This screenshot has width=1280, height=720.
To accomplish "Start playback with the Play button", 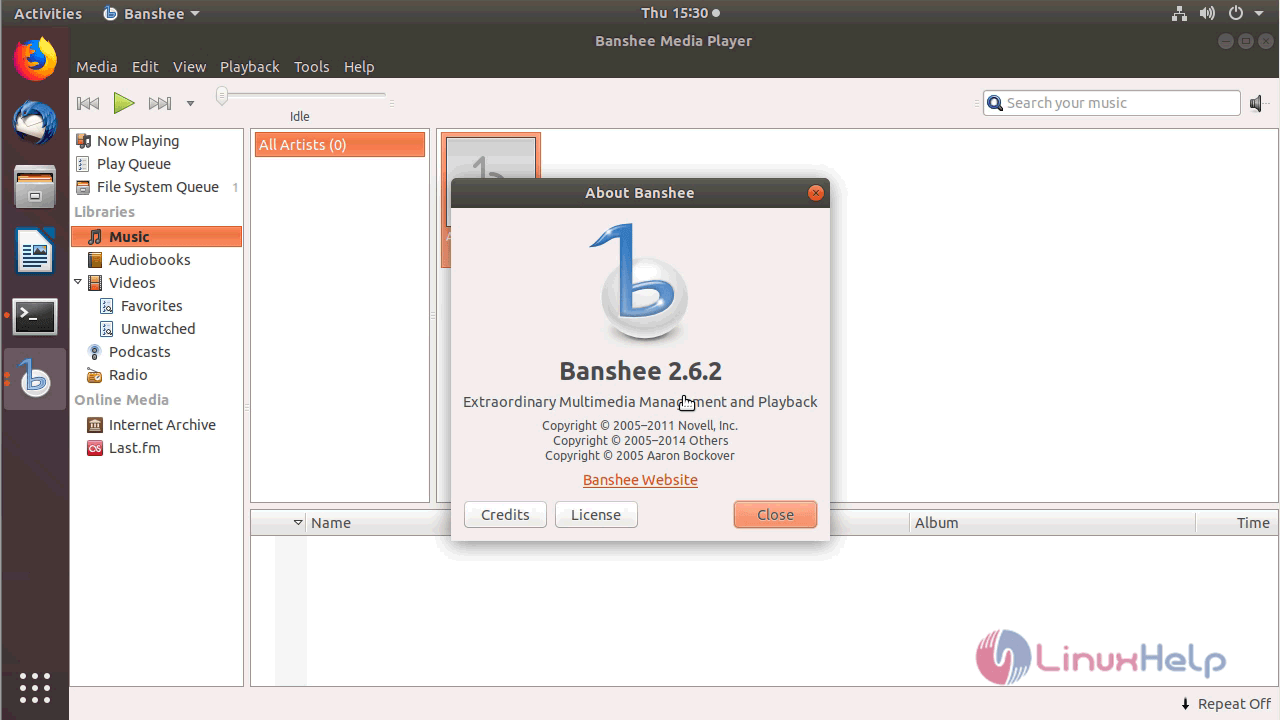I will (x=124, y=103).
